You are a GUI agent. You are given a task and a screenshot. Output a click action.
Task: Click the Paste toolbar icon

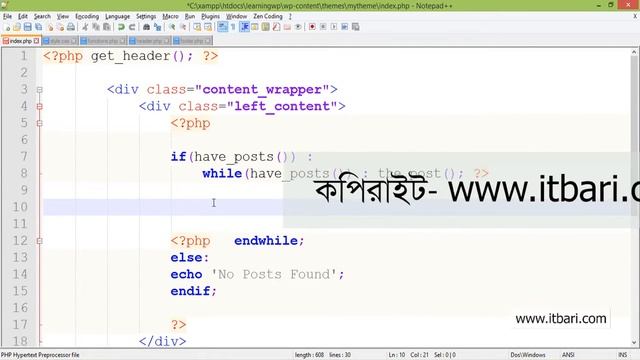(x=107, y=27)
